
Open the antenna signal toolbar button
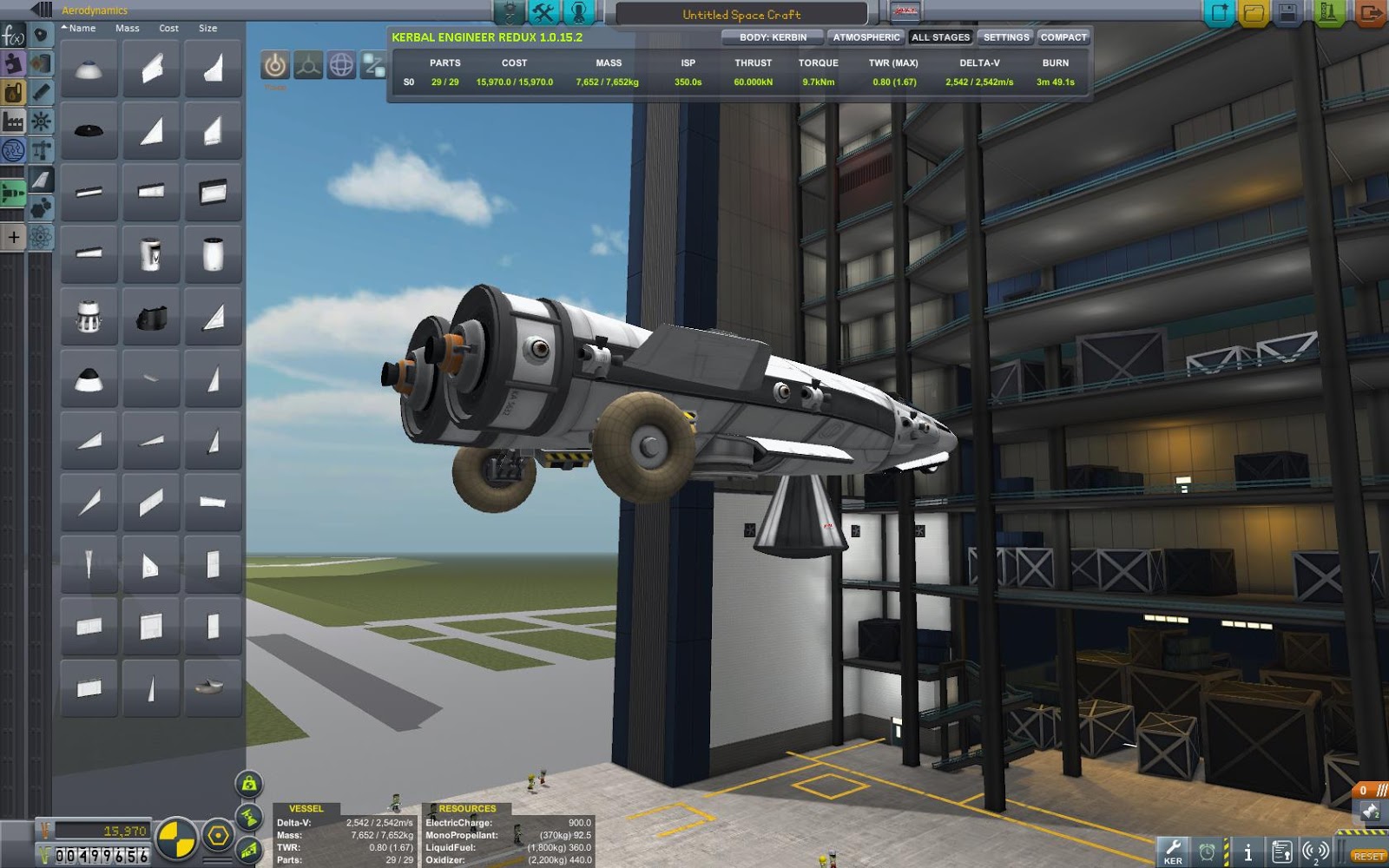click(x=1315, y=852)
